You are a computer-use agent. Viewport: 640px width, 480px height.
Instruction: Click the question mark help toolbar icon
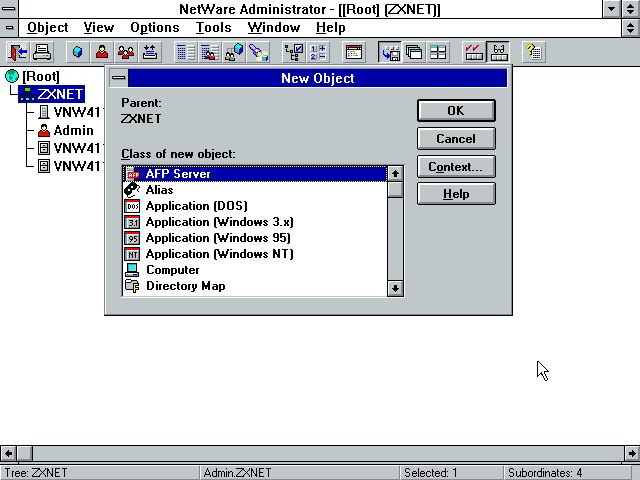pyautogui.click(x=534, y=52)
